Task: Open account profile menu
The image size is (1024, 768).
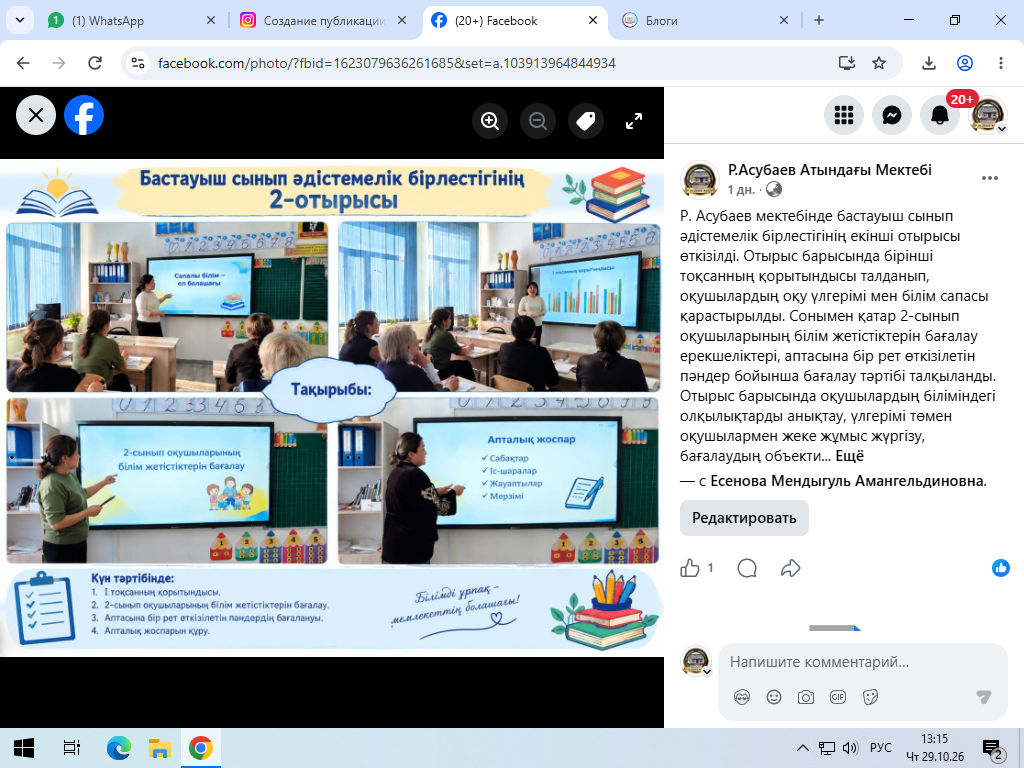Action: coord(988,116)
